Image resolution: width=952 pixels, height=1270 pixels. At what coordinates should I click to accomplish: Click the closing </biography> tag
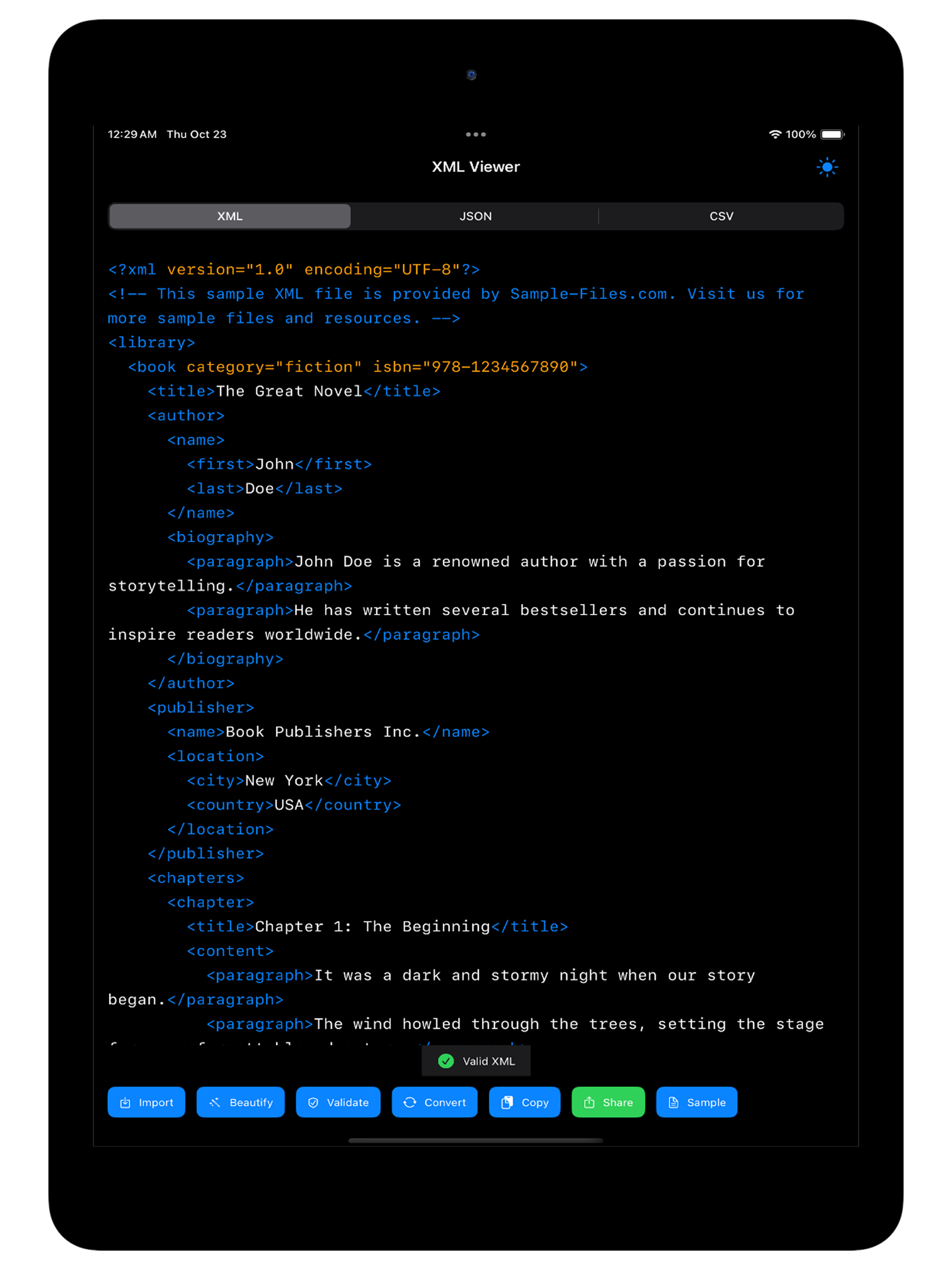[x=226, y=659]
